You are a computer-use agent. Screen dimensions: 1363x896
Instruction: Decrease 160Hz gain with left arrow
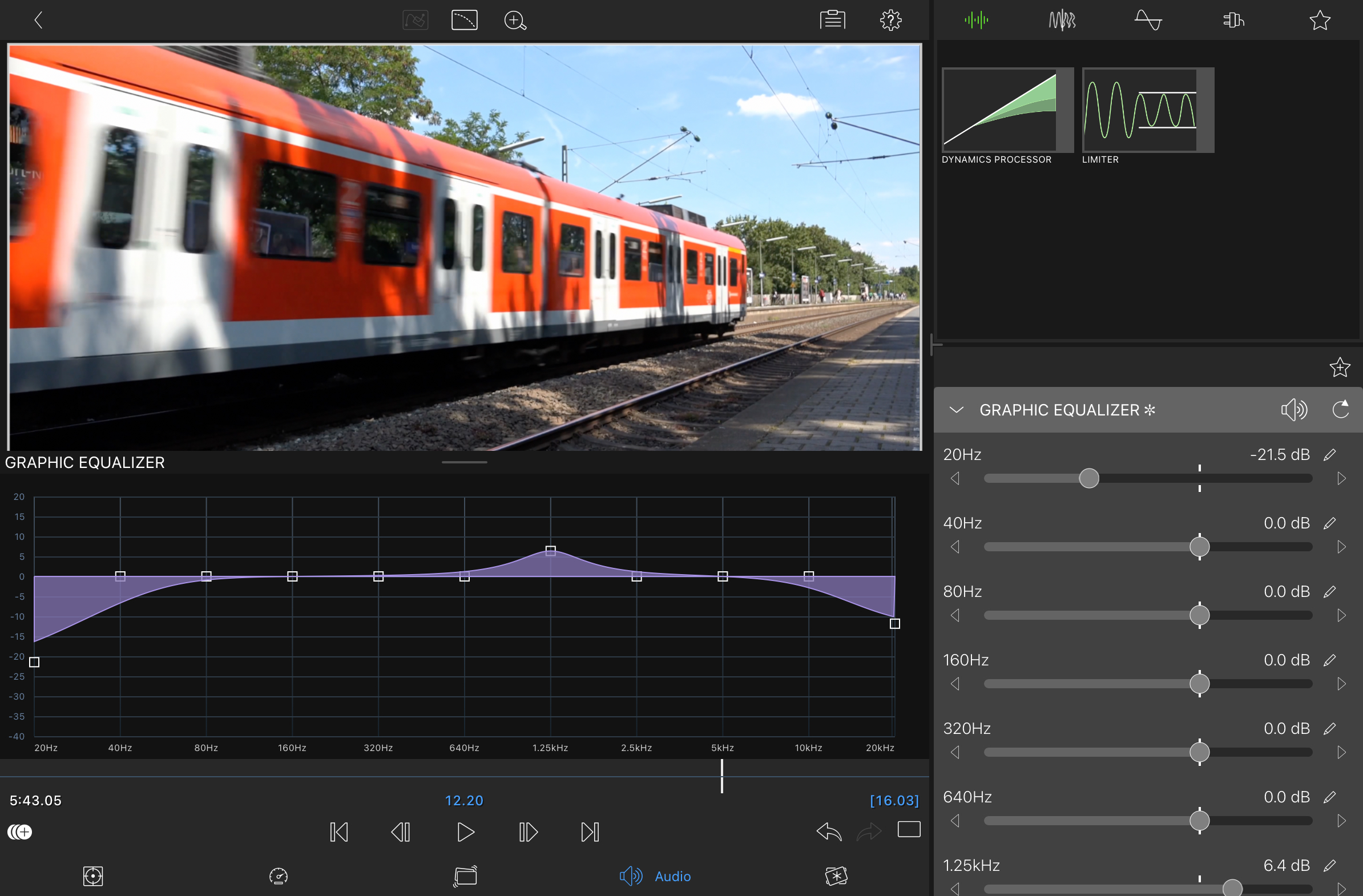point(955,684)
